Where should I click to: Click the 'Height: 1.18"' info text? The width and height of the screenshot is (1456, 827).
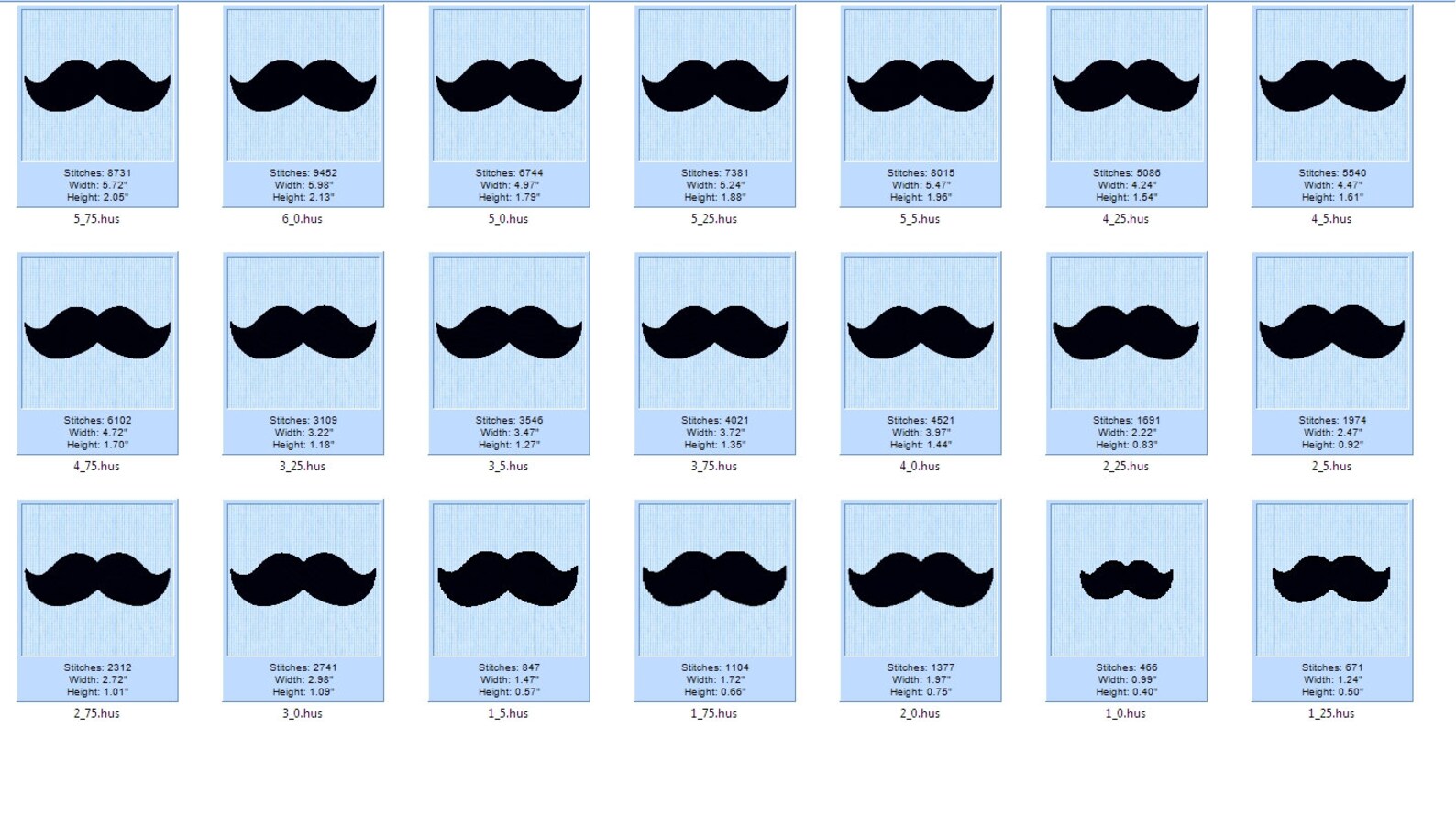pyautogui.click(x=303, y=445)
